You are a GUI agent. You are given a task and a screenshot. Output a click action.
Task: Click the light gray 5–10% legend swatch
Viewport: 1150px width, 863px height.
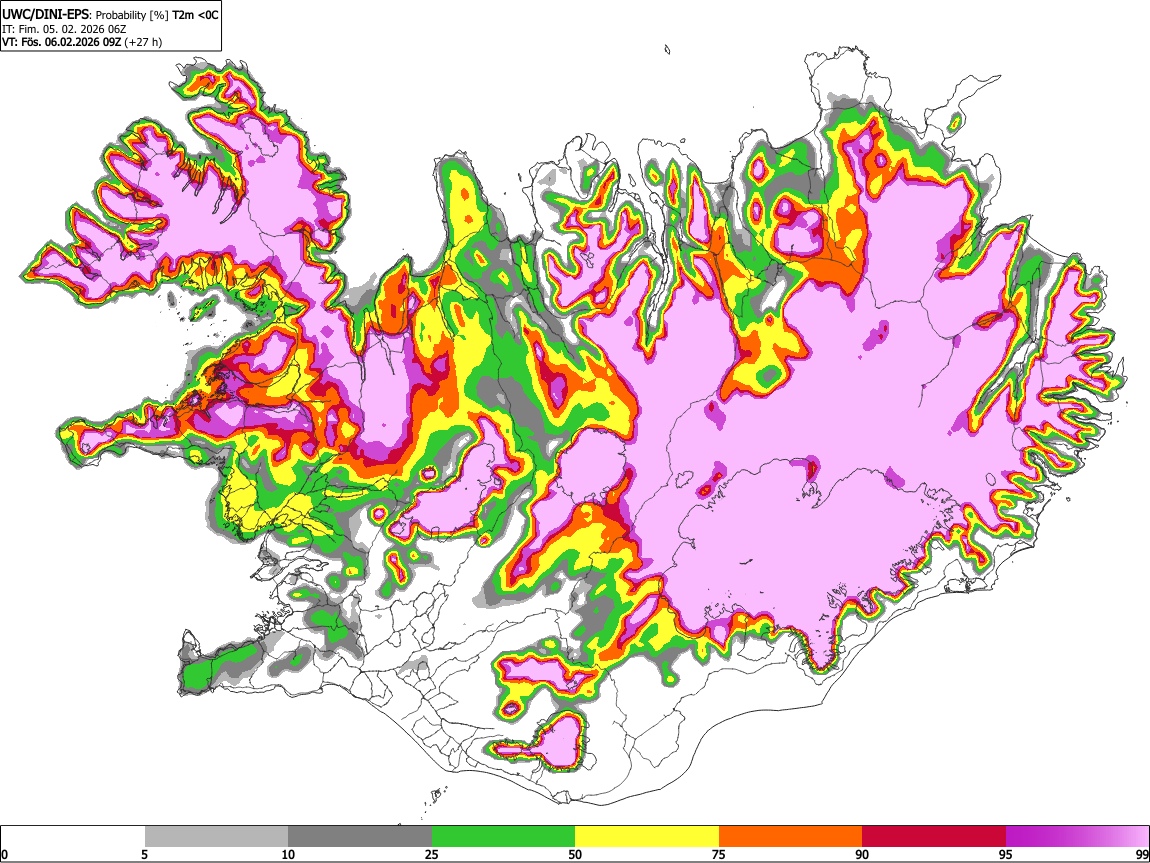tap(216, 836)
